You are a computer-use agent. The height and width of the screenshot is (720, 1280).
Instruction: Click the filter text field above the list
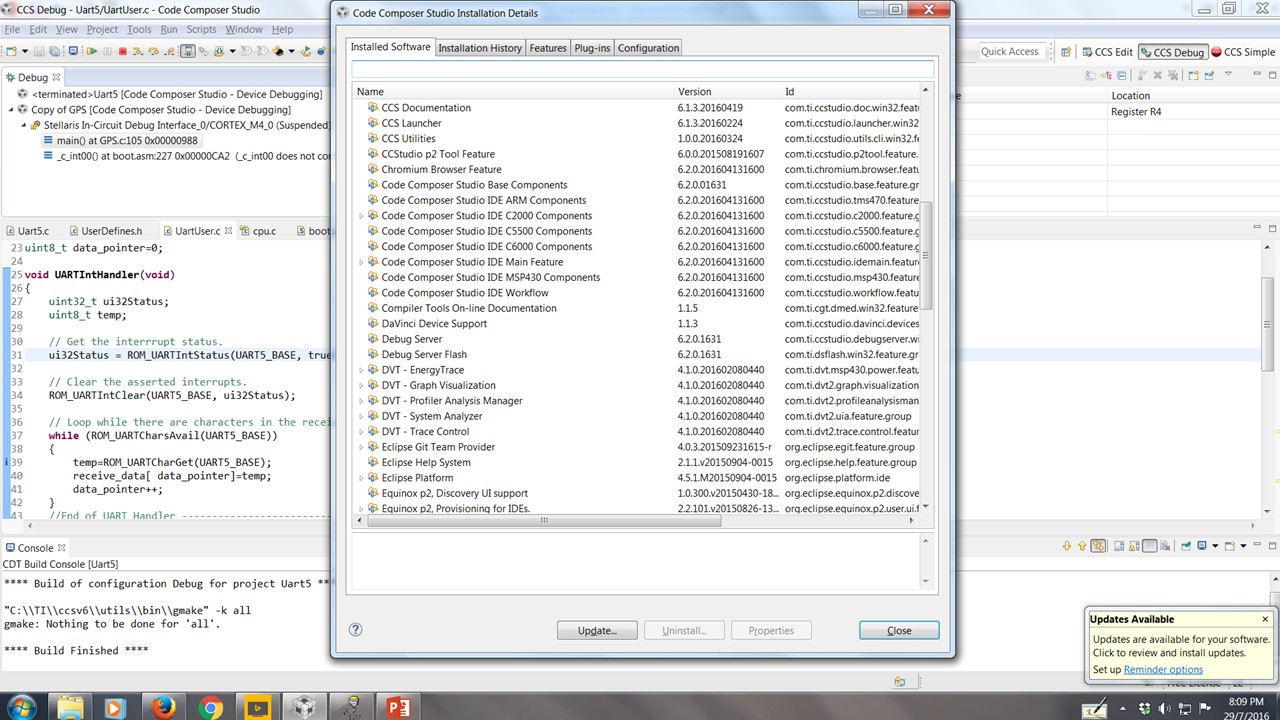click(642, 69)
